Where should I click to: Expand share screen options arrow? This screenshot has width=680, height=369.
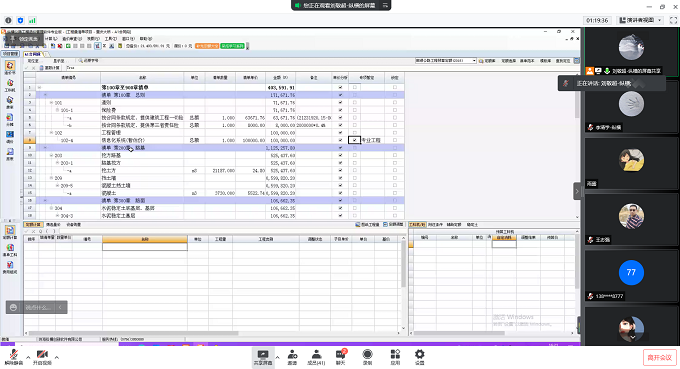(277, 357)
